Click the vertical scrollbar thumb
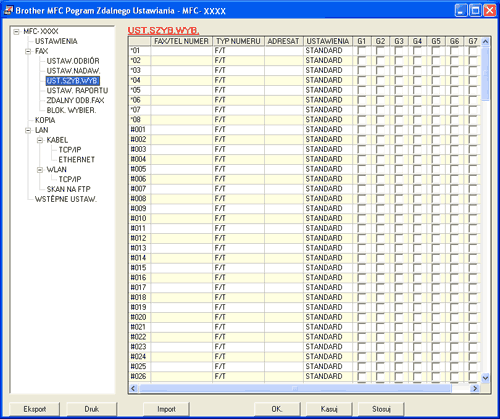This screenshot has width=500, height=419. click(x=485, y=73)
